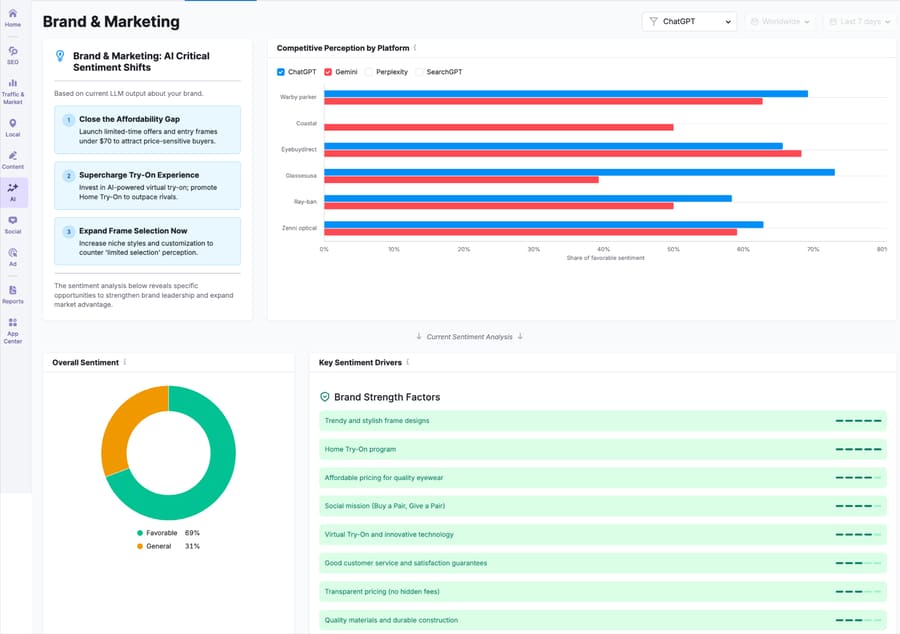Screen dimensions: 900x634
Task: Click Glassesusa blue ChatGPT bar
Action: pyautogui.click(x=579, y=172)
